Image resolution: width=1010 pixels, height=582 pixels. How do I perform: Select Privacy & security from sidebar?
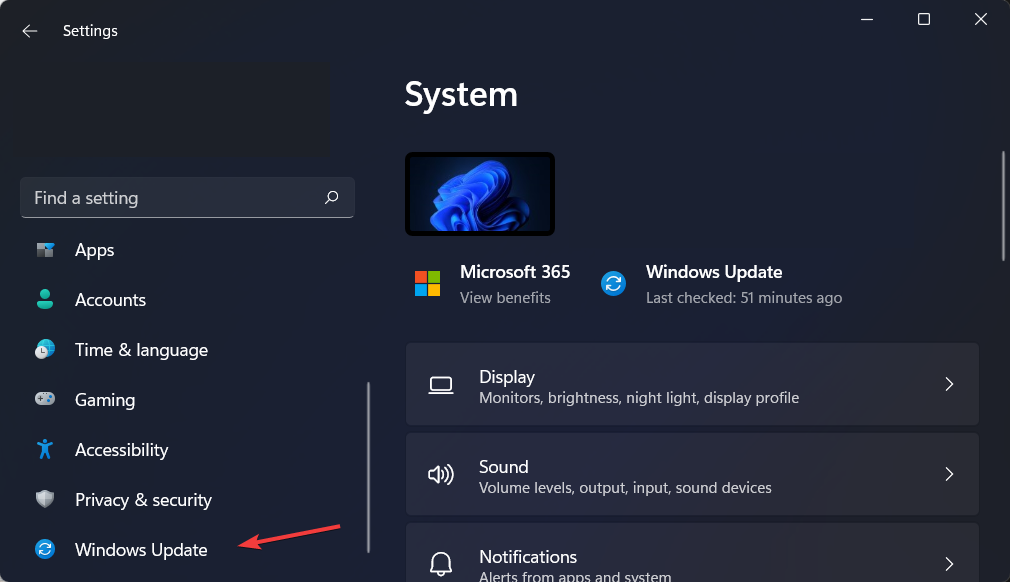[x=143, y=499]
